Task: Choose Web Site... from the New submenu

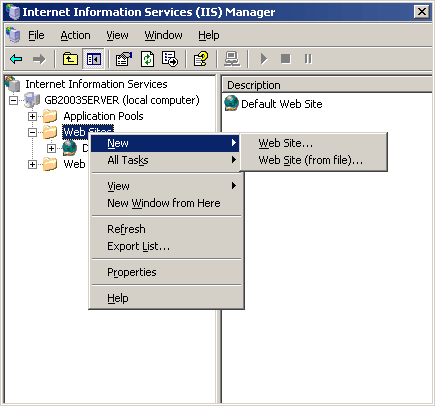Action: [313, 143]
